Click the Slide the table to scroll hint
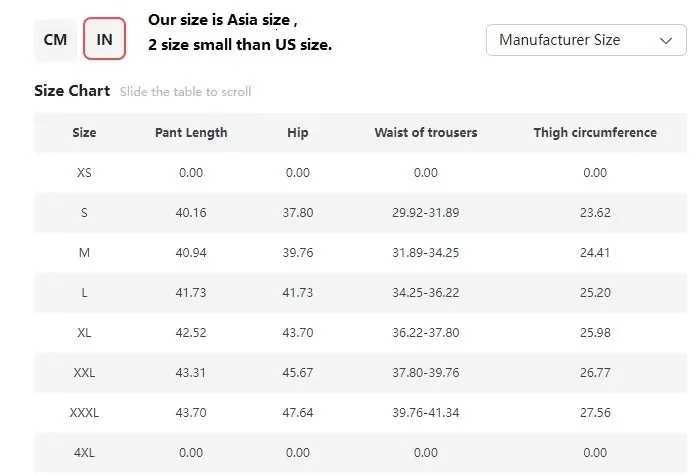Image resolution: width=695 pixels, height=475 pixels. pos(186,92)
